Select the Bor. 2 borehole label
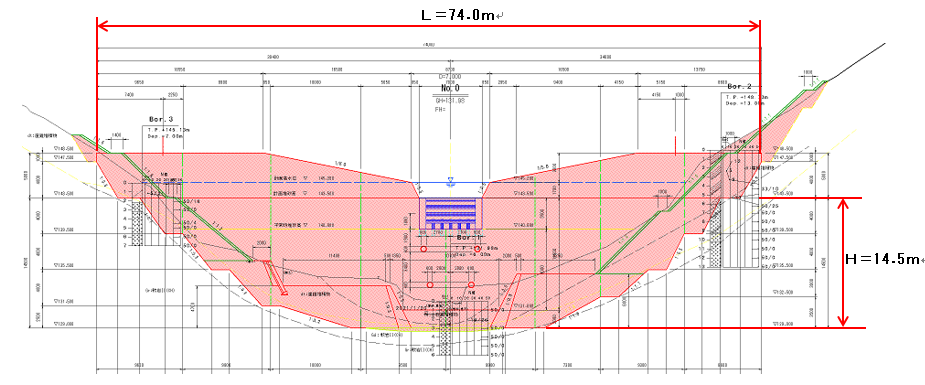 pos(738,86)
